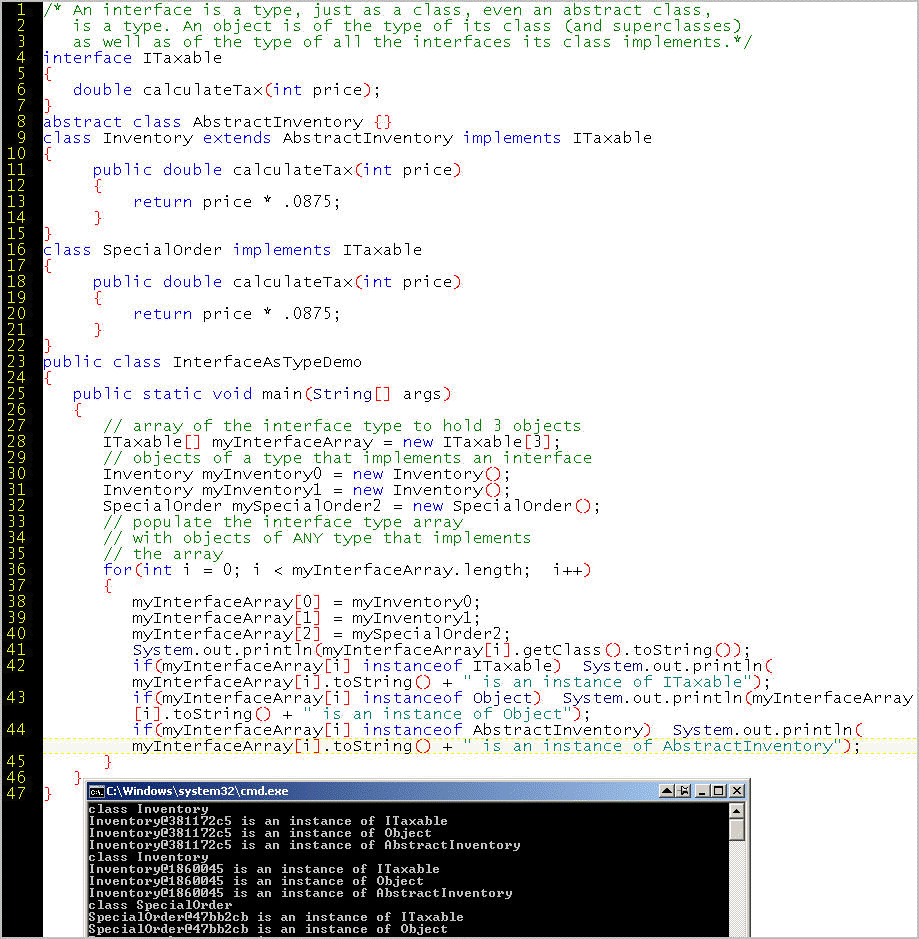The image size is (919, 939).
Task: Click the roll-up arrow button in cmd title bar
Action: pyautogui.click(x=666, y=791)
